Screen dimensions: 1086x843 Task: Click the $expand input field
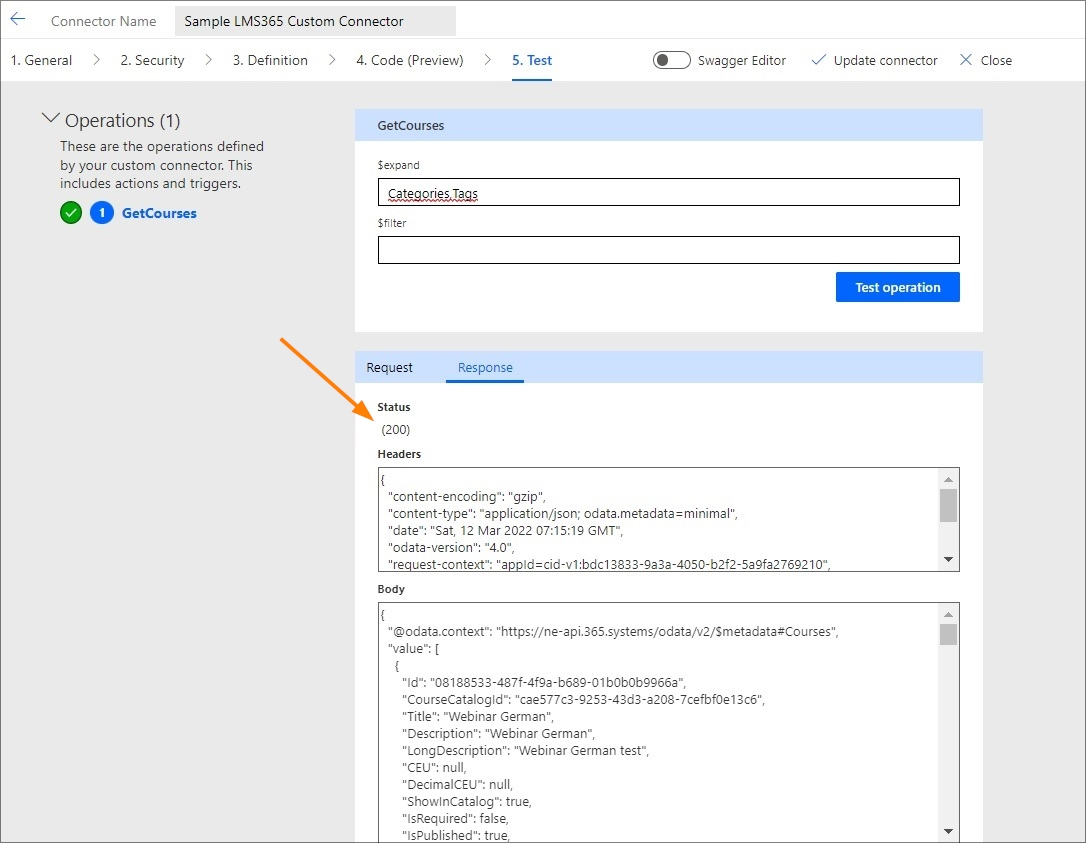[668, 192]
